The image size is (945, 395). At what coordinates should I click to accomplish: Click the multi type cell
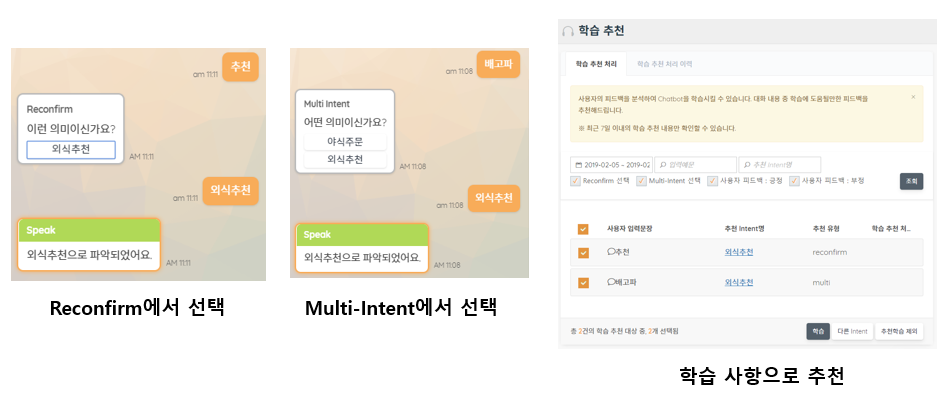(821, 282)
